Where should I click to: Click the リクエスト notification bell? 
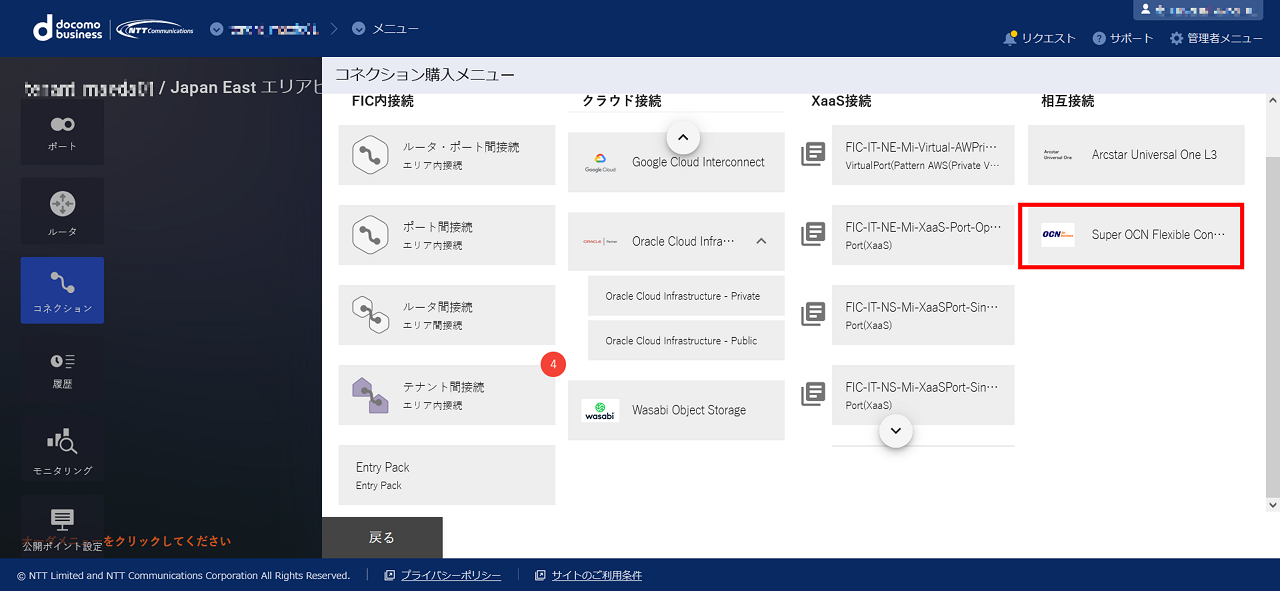tap(1010, 38)
